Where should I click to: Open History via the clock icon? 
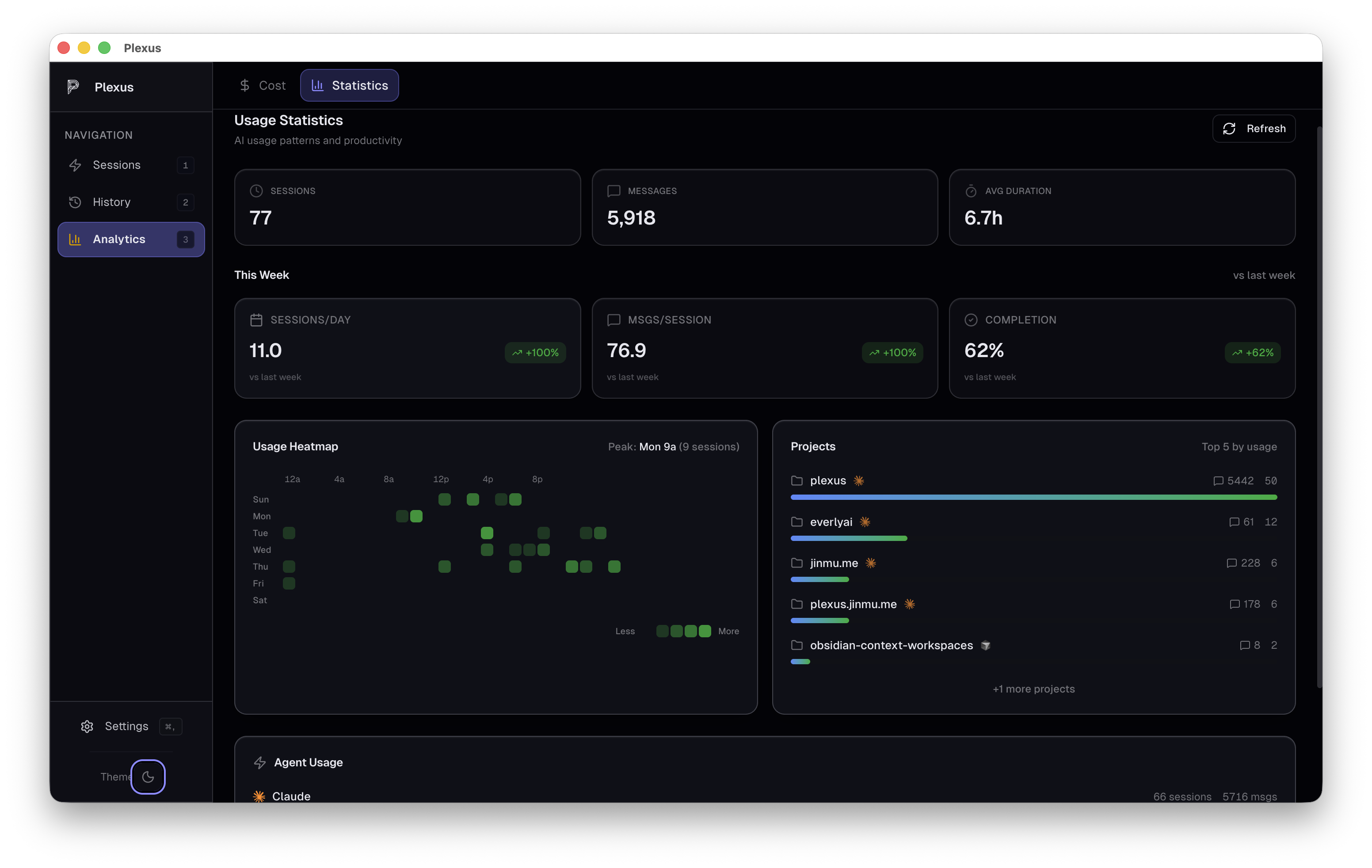click(75, 202)
